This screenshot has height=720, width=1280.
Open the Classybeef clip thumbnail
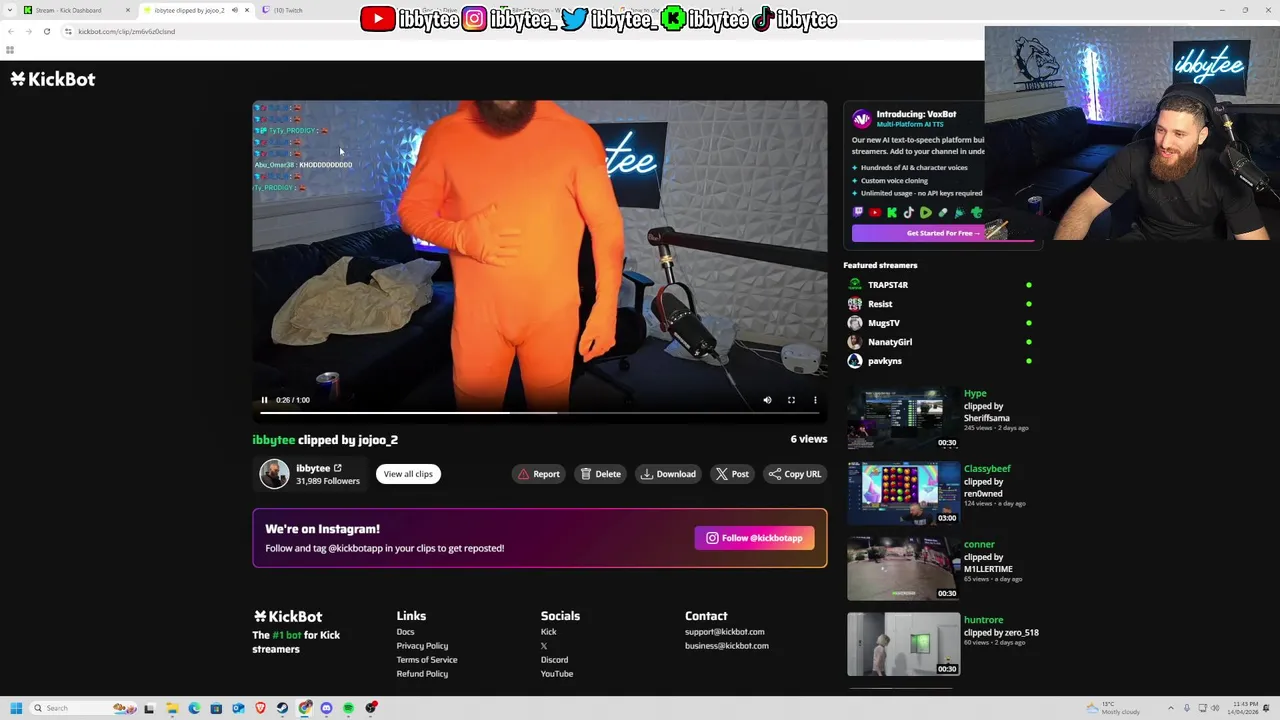[x=903, y=493]
